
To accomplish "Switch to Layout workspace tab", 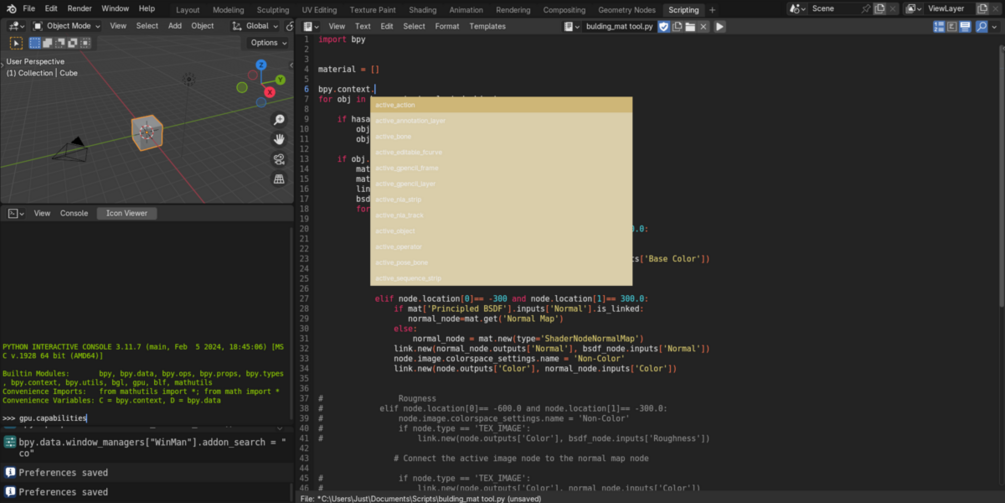I will [x=188, y=10].
